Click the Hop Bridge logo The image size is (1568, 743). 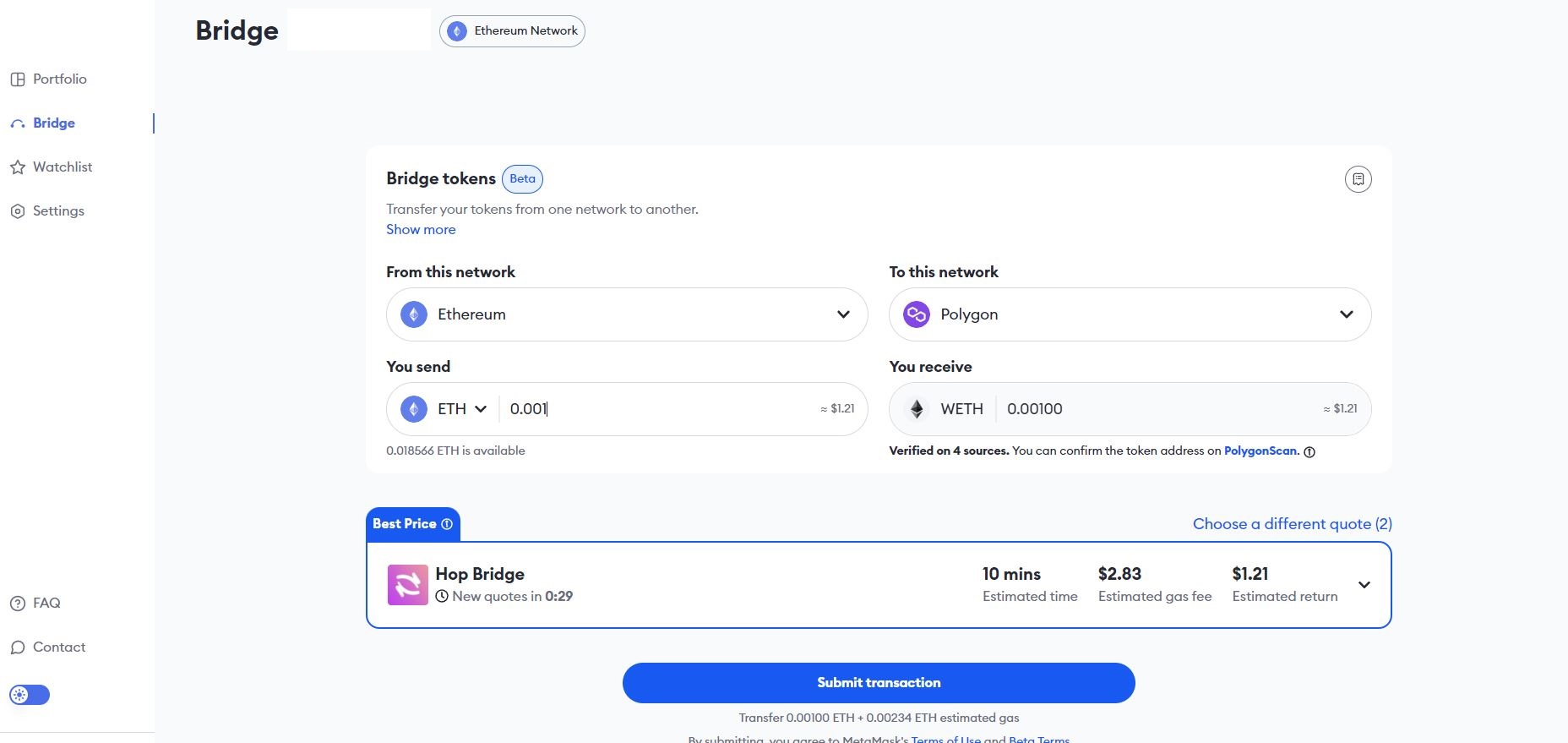coord(408,585)
